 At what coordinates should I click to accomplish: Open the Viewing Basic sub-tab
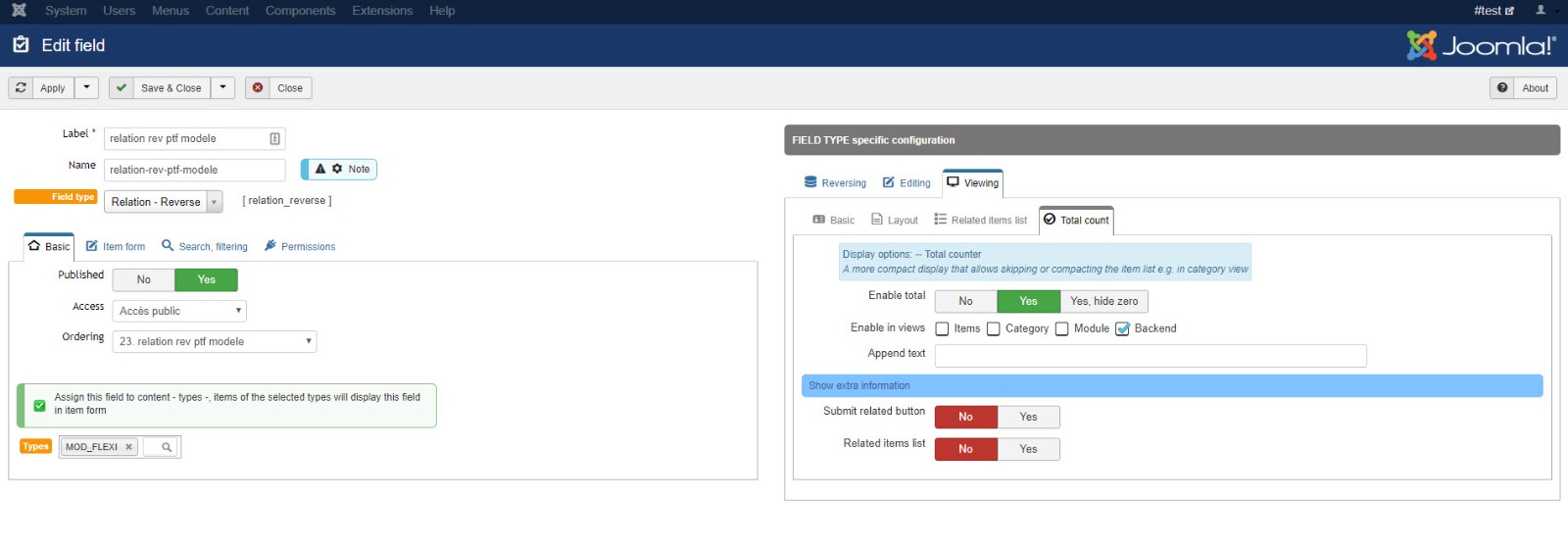(x=834, y=220)
